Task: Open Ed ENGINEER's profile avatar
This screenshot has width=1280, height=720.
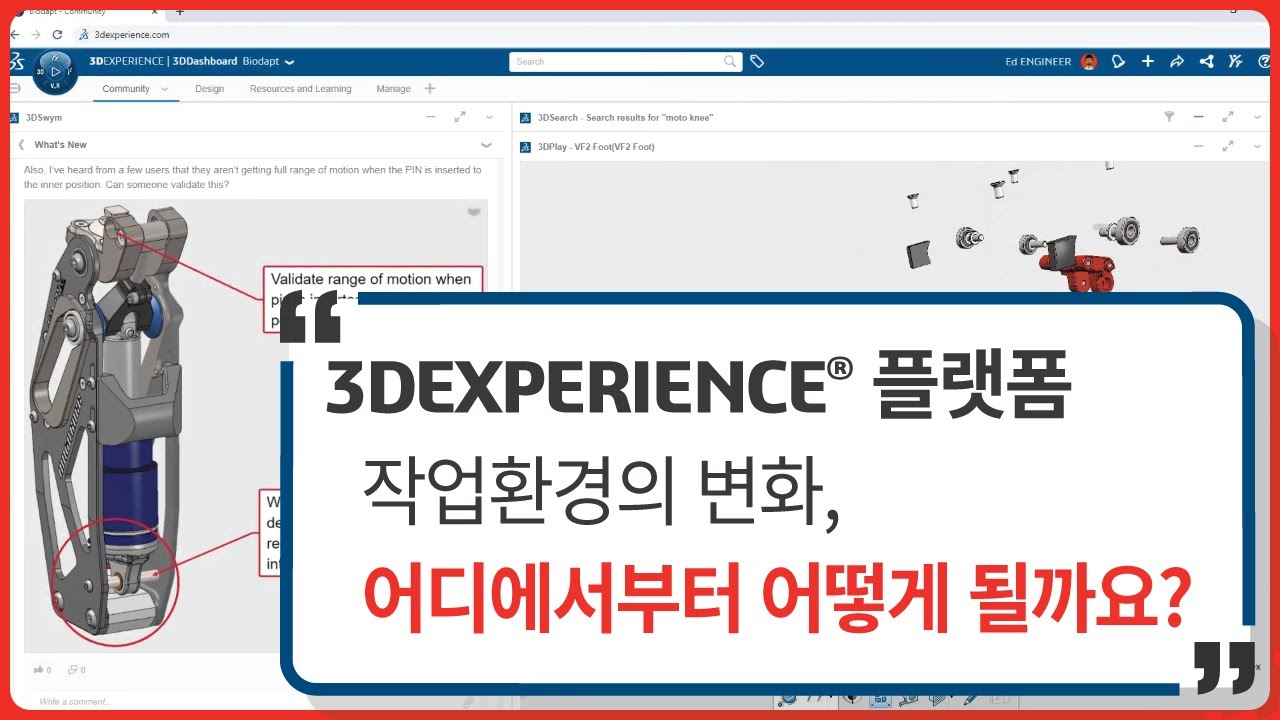Action: coord(1089,62)
